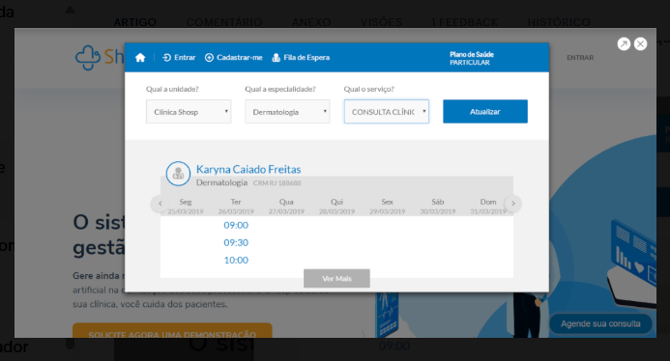Click the Sex 29/03/2019 column header
The height and width of the screenshot is (361, 670).
click(x=387, y=206)
